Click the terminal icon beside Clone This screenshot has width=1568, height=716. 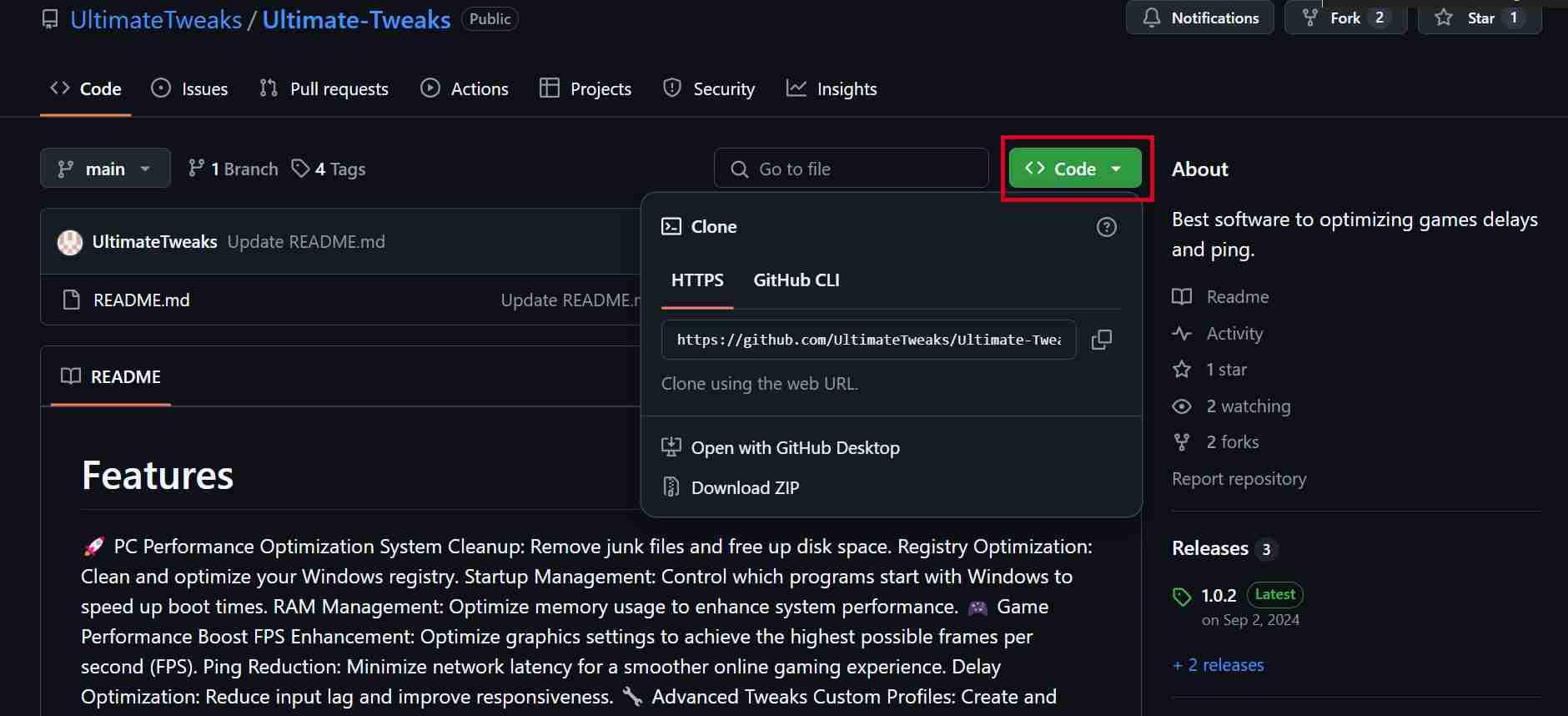tap(671, 227)
